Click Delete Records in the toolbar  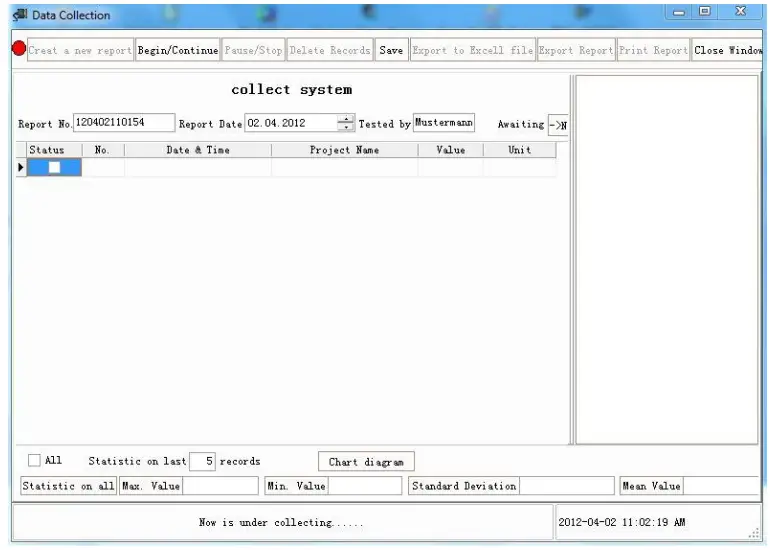point(330,50)
